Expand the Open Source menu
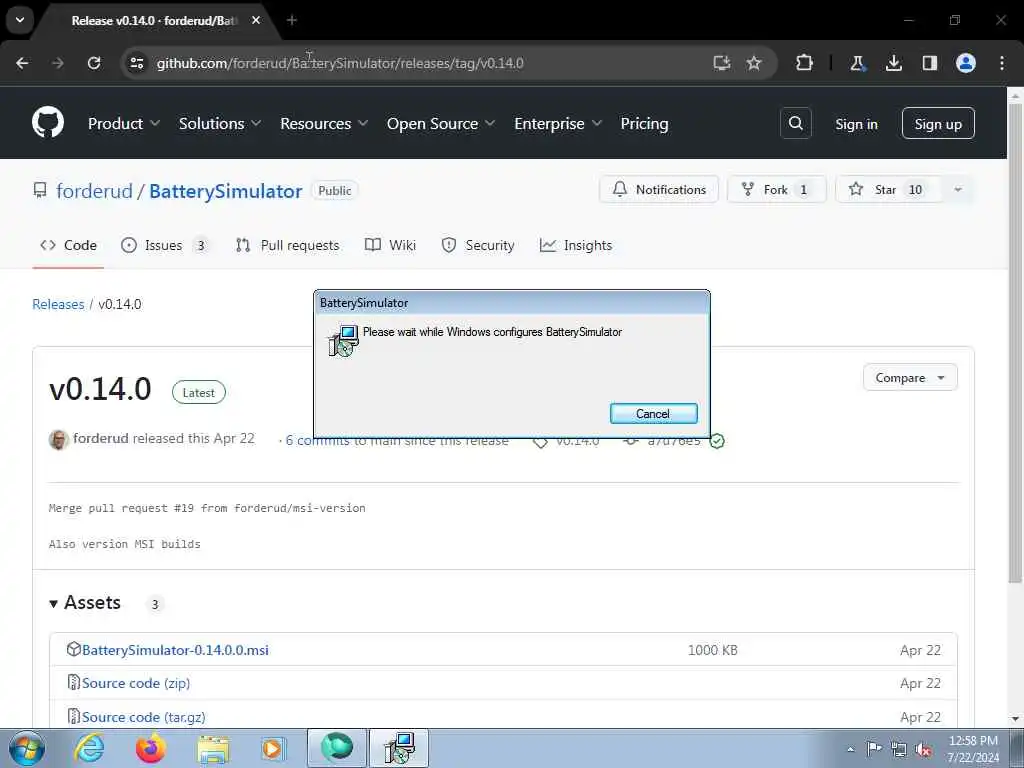This screenshot has width=1024, height=768. click(x=441, y=123)
